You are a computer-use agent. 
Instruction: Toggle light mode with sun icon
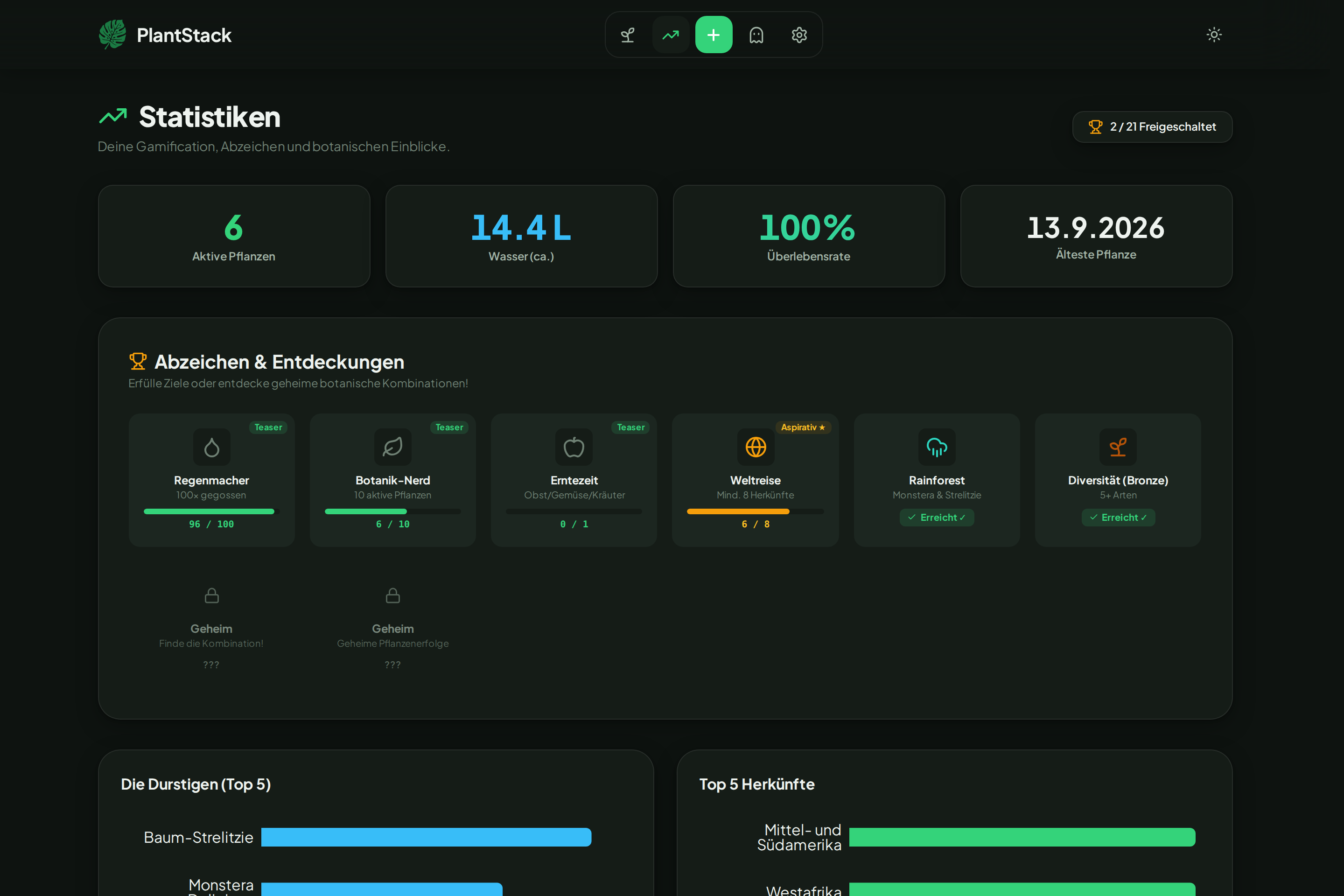coord(1214,35)
